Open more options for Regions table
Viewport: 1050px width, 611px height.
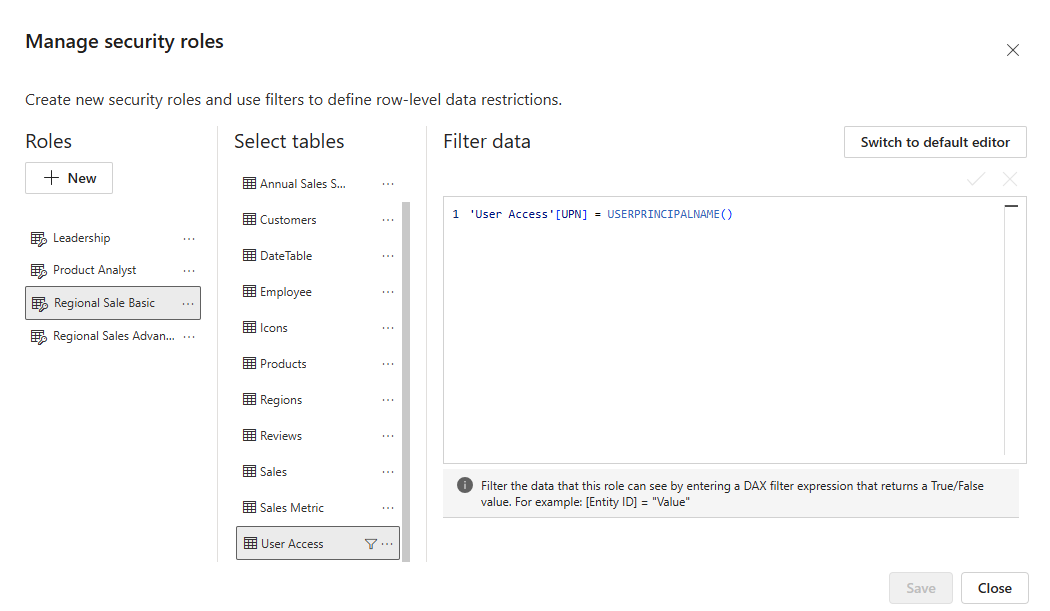point(388,400)
